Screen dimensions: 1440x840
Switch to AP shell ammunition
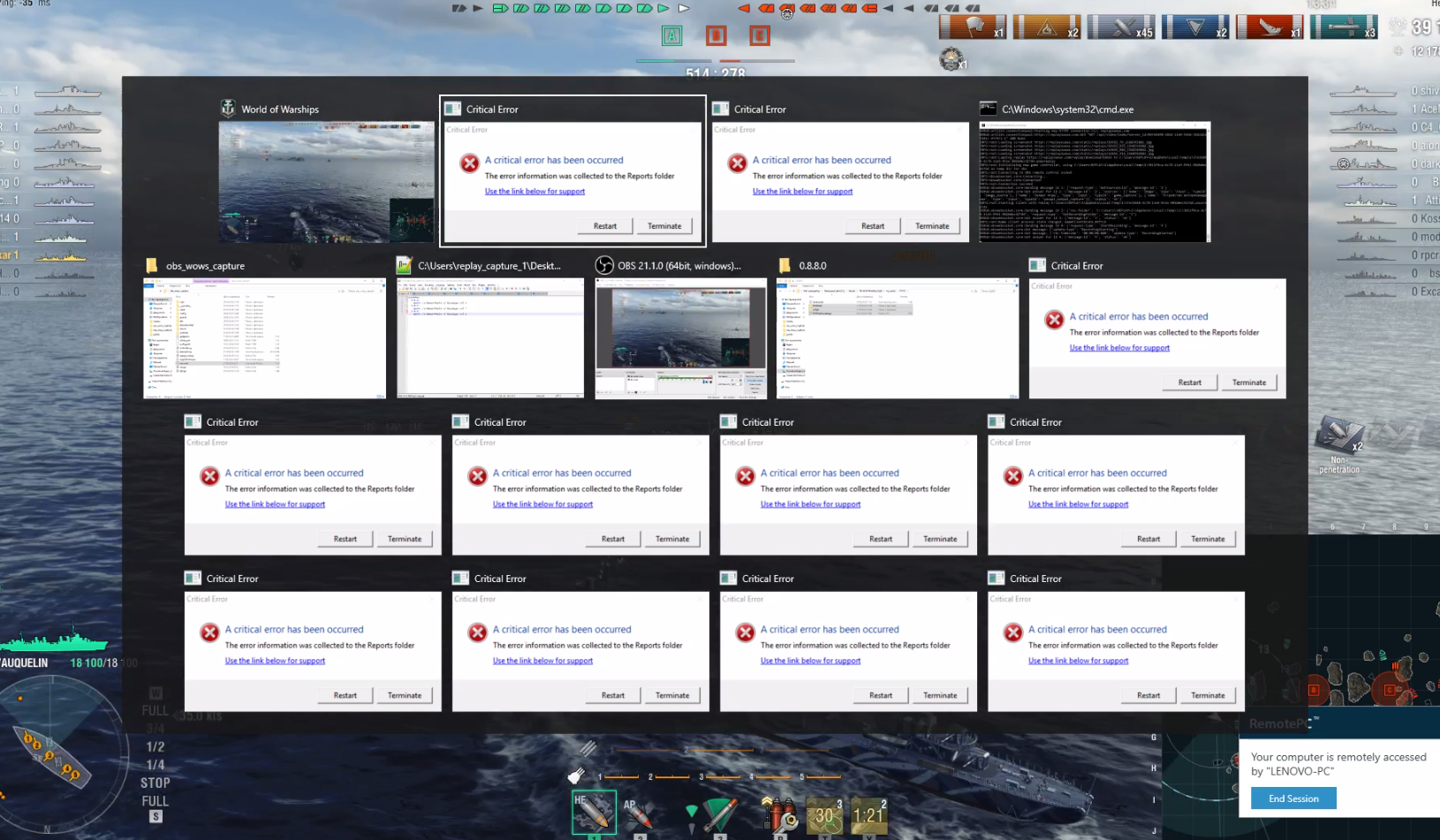pyautogui.click(x=639, y=814)
